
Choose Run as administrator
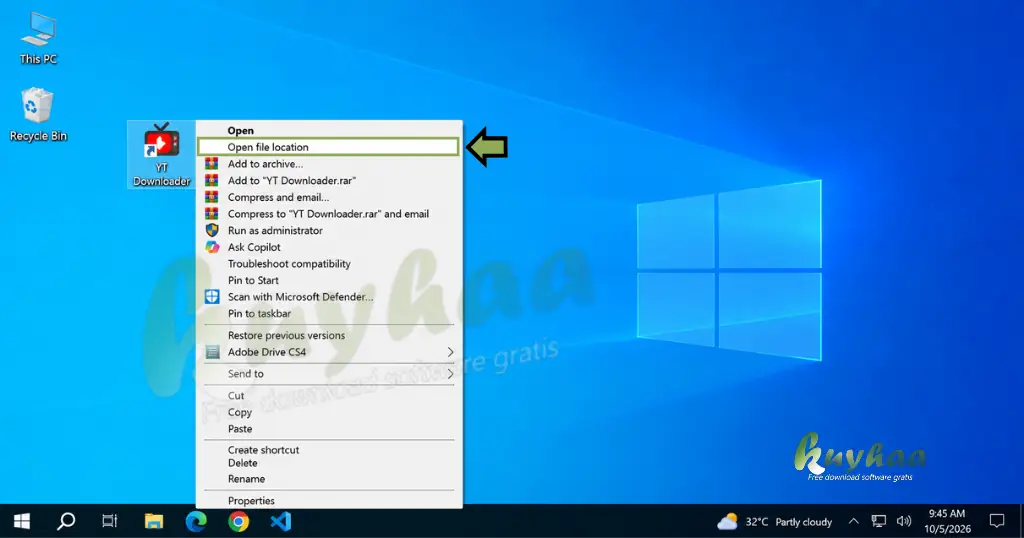point(328,230)
